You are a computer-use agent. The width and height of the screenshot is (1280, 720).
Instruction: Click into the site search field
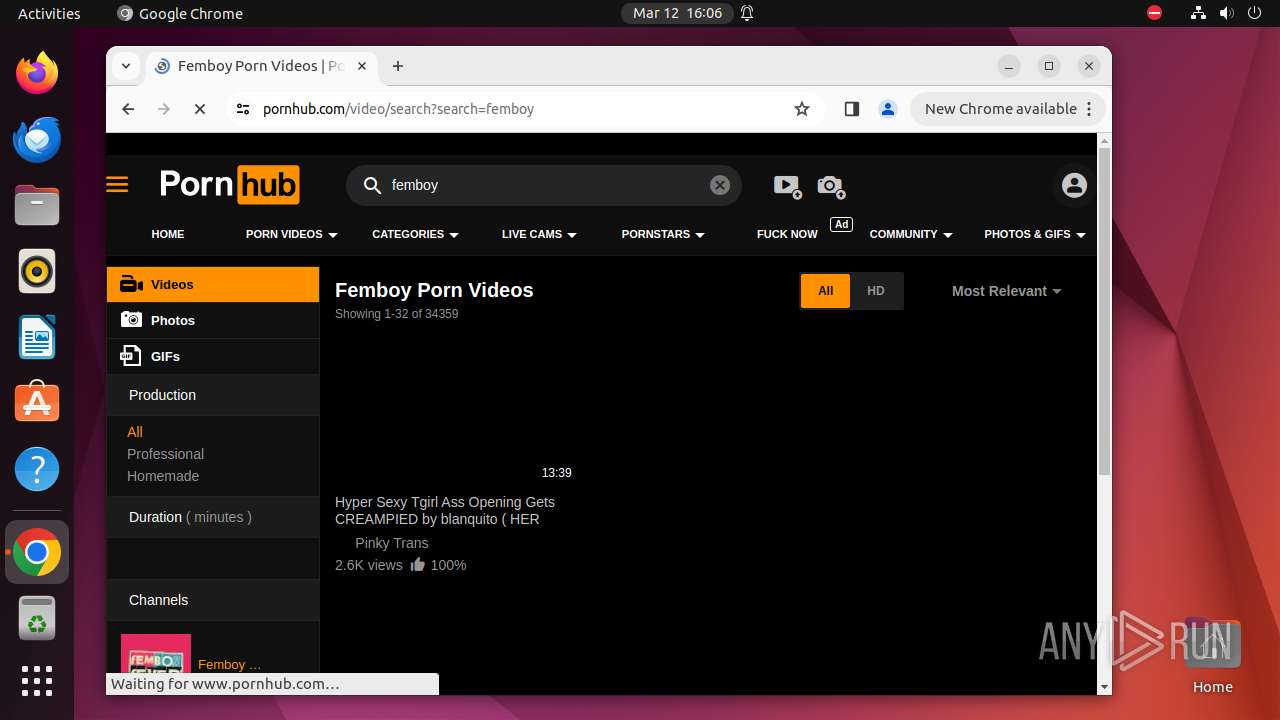[x=545, y=185]
